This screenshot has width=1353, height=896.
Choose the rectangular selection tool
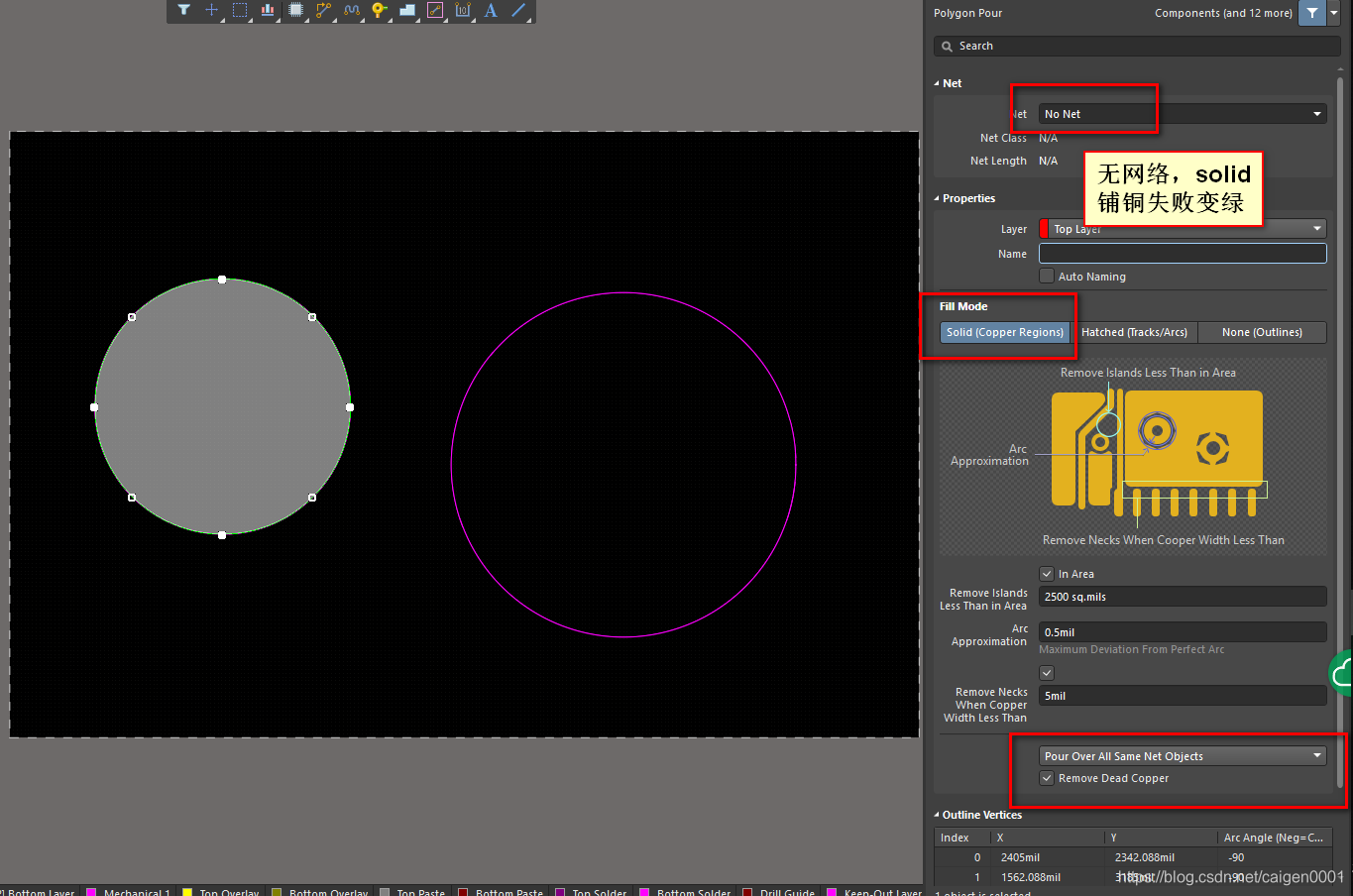click(x=240, y=11)
